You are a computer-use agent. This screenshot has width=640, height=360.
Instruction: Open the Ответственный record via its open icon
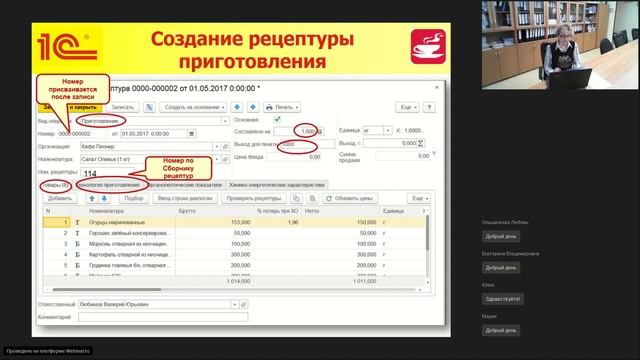coord(244,304)
